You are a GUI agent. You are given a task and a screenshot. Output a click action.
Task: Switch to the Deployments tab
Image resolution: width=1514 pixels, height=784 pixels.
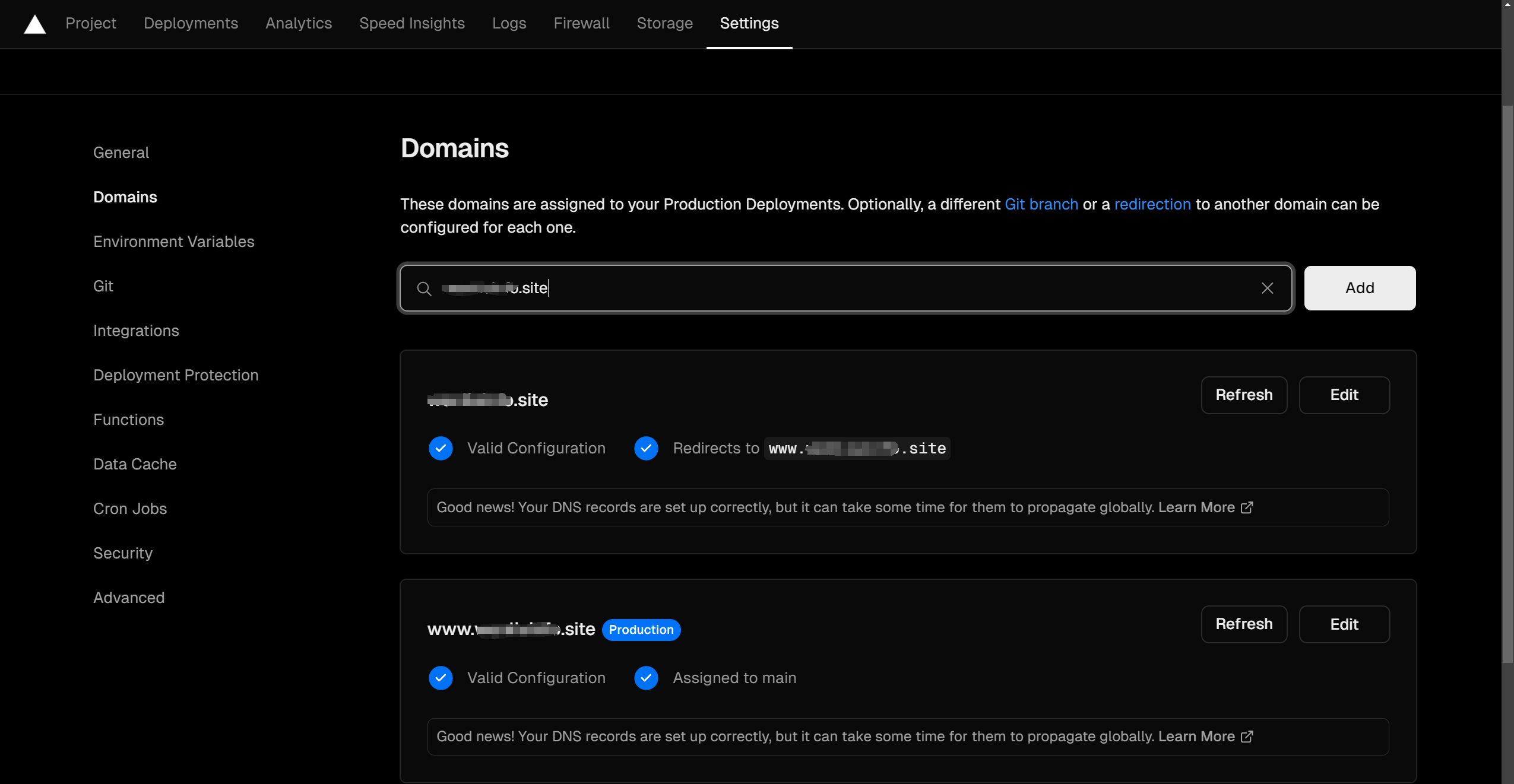[191, 23]
